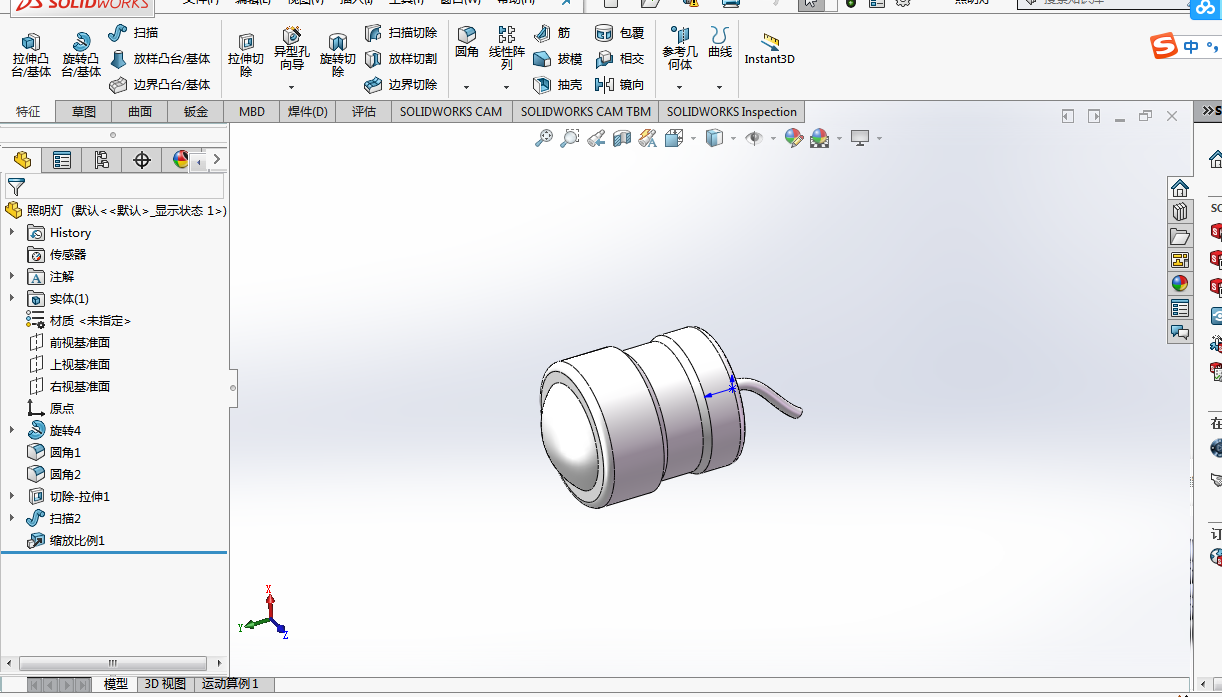
Task: Switch to the 草图 (Sketch) tab
Action: pyautogui.click(x=84, y=111)
